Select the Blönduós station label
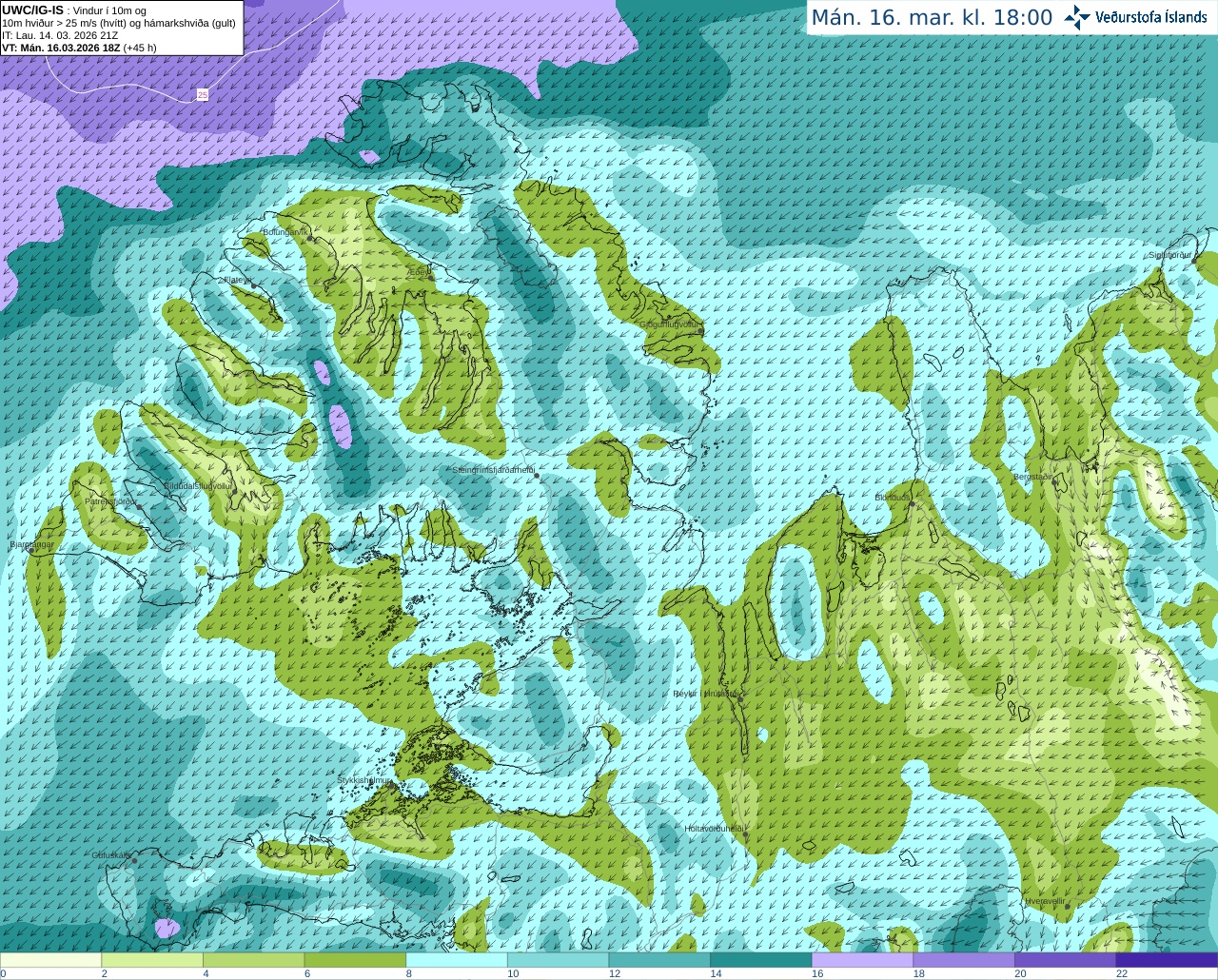1218x980 pixels. 893,497
